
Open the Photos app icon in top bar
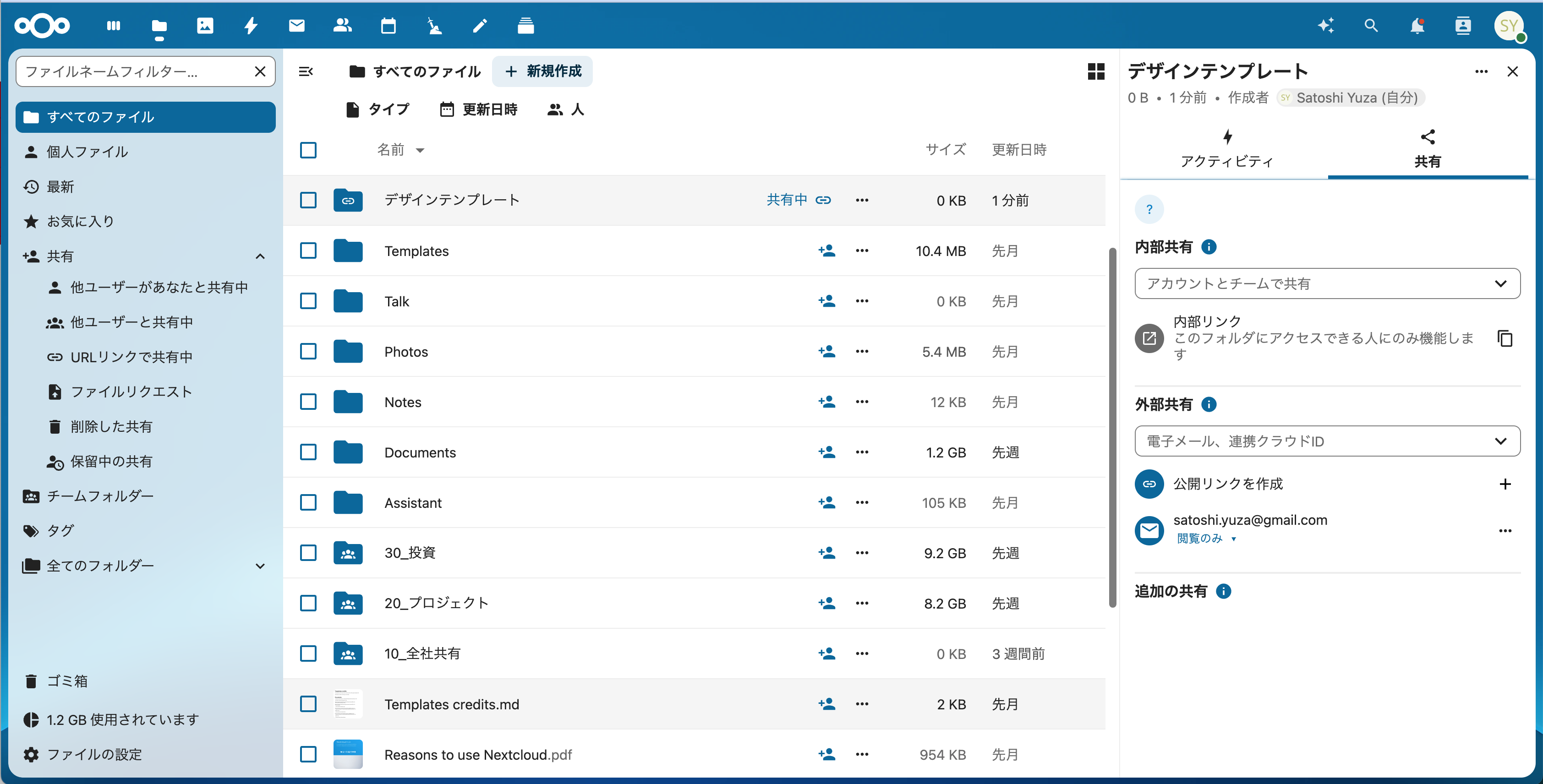(x=205, y=26)
